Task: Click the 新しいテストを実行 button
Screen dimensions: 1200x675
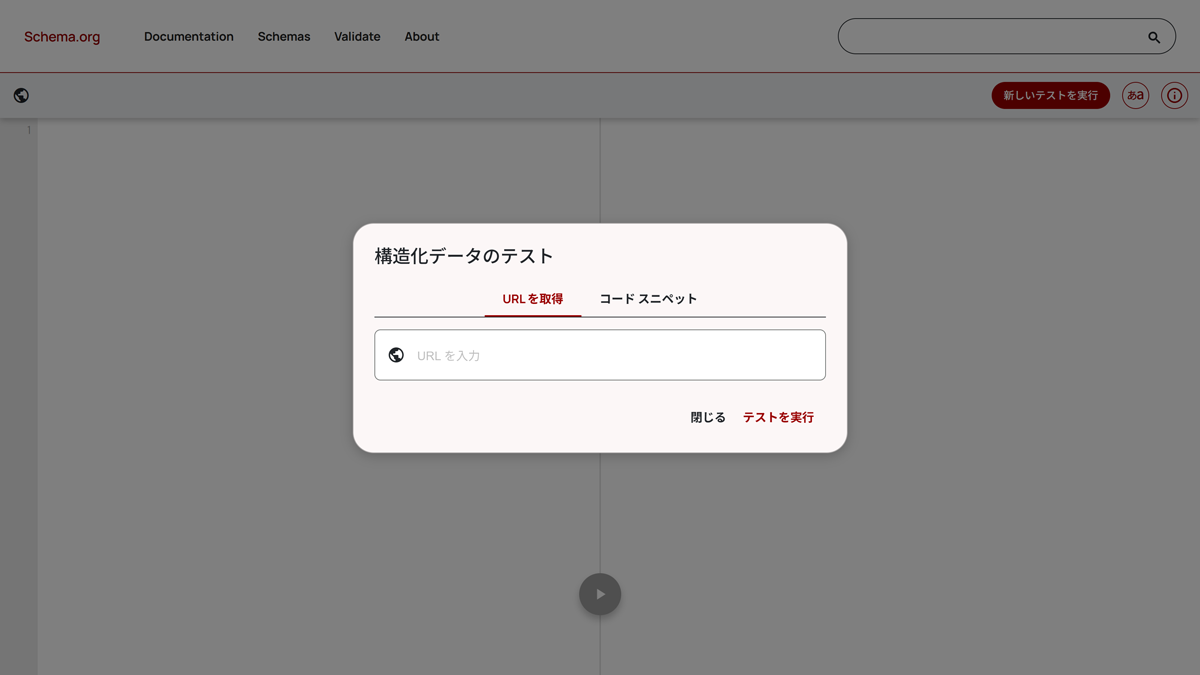Action: (1050, 95)
